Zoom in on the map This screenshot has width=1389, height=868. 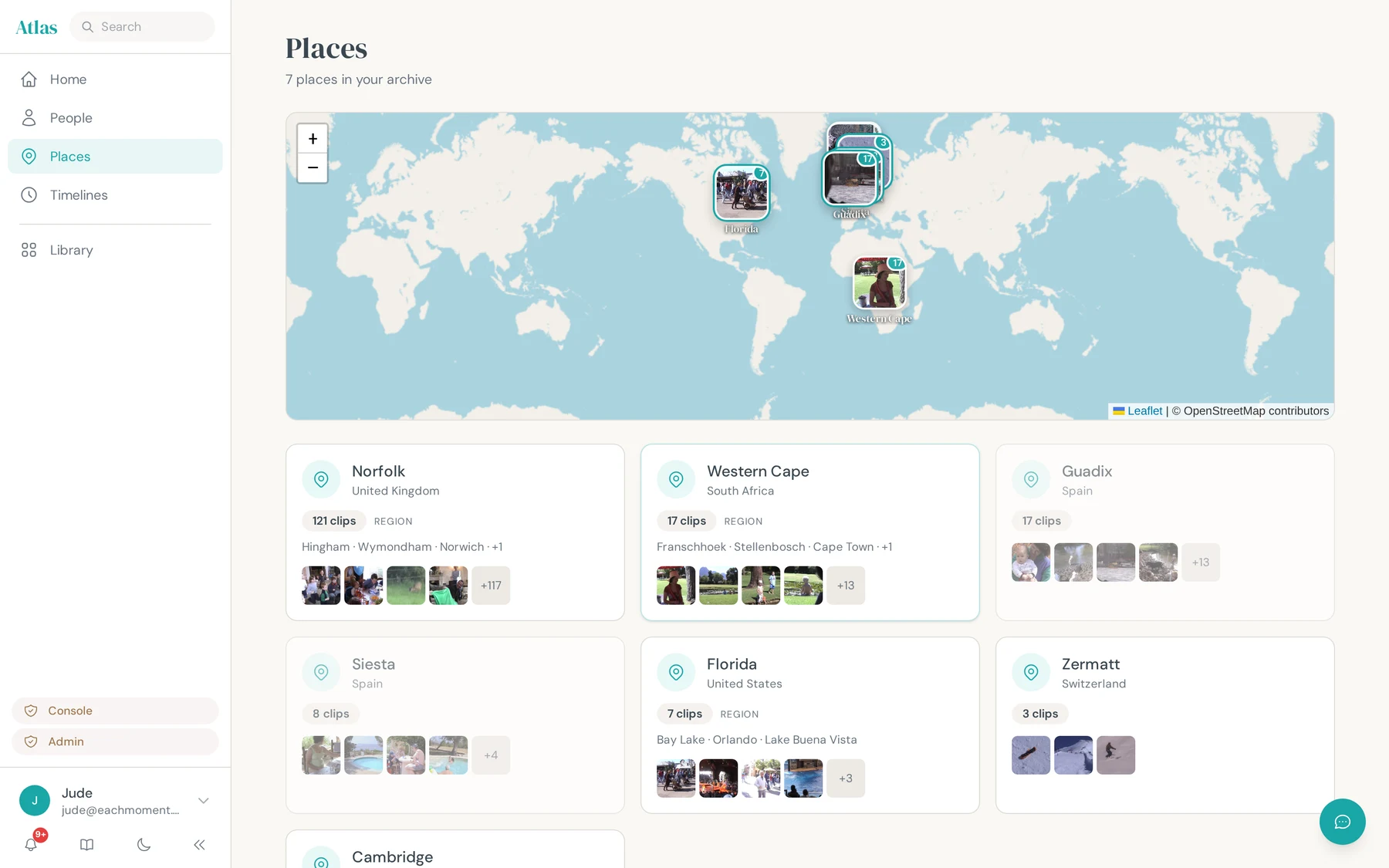coord(313,139)
